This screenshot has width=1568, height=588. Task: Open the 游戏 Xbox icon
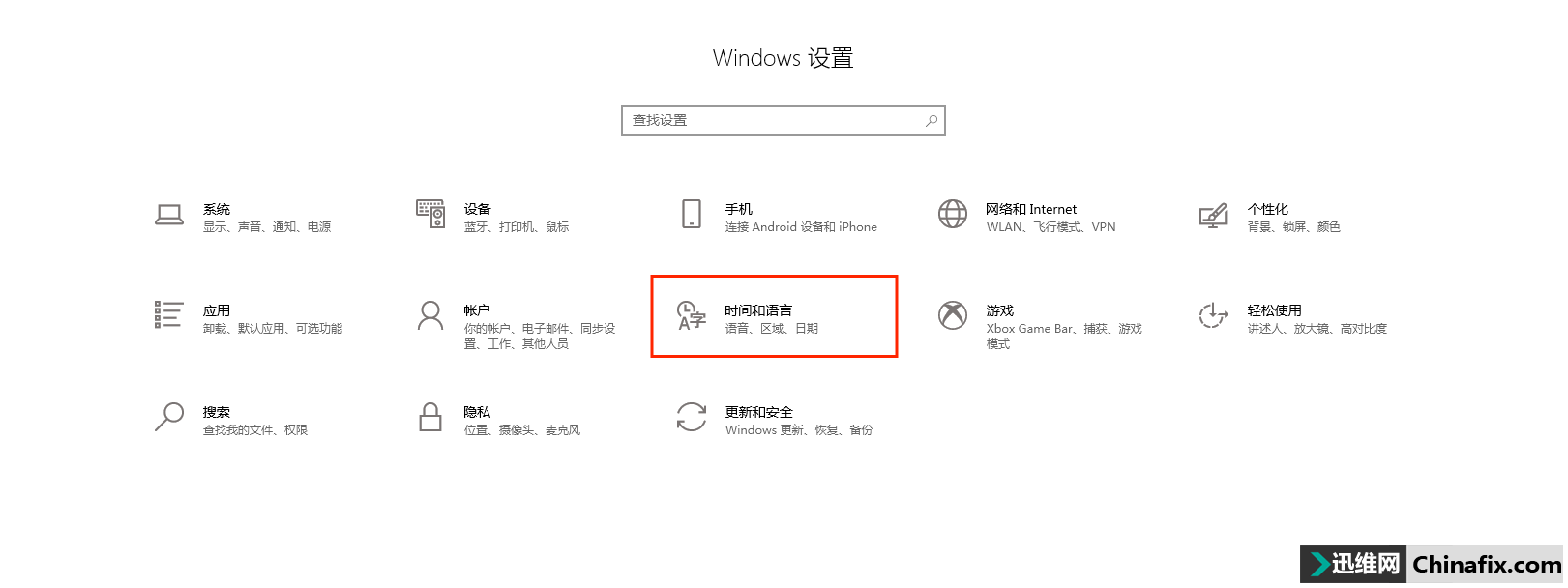point(953,315)
